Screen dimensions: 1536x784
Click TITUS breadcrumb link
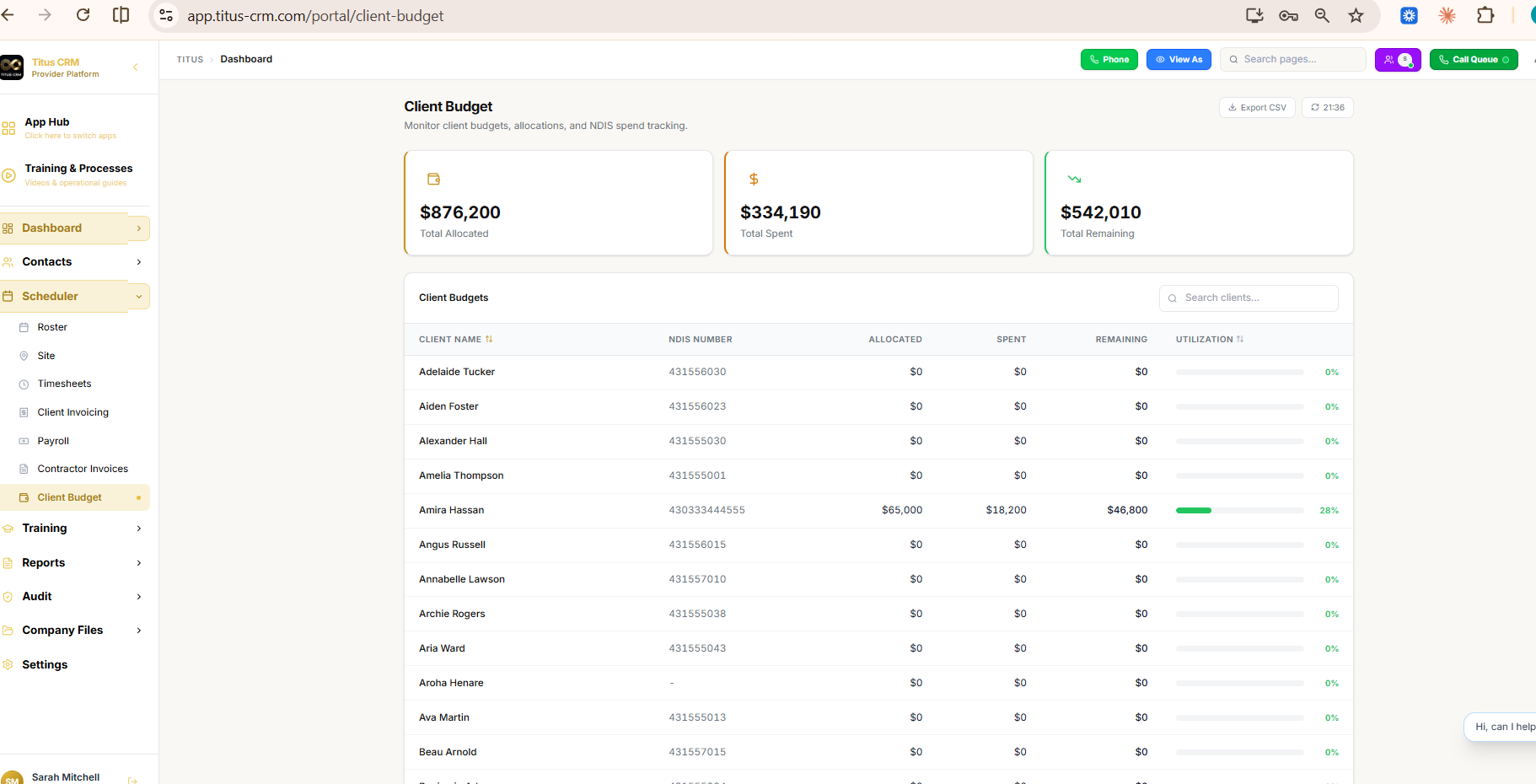pyautogui.click(x=190, y=60)
